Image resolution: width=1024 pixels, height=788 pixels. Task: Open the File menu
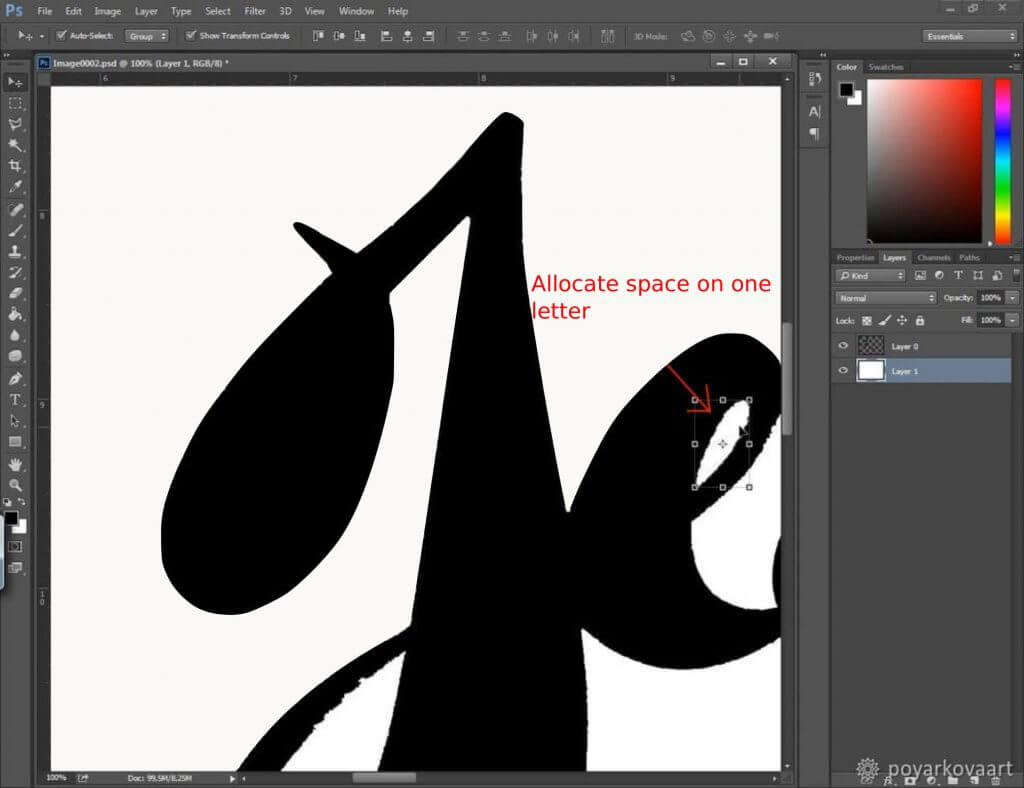pyautogui.click(x=44, y=11)
